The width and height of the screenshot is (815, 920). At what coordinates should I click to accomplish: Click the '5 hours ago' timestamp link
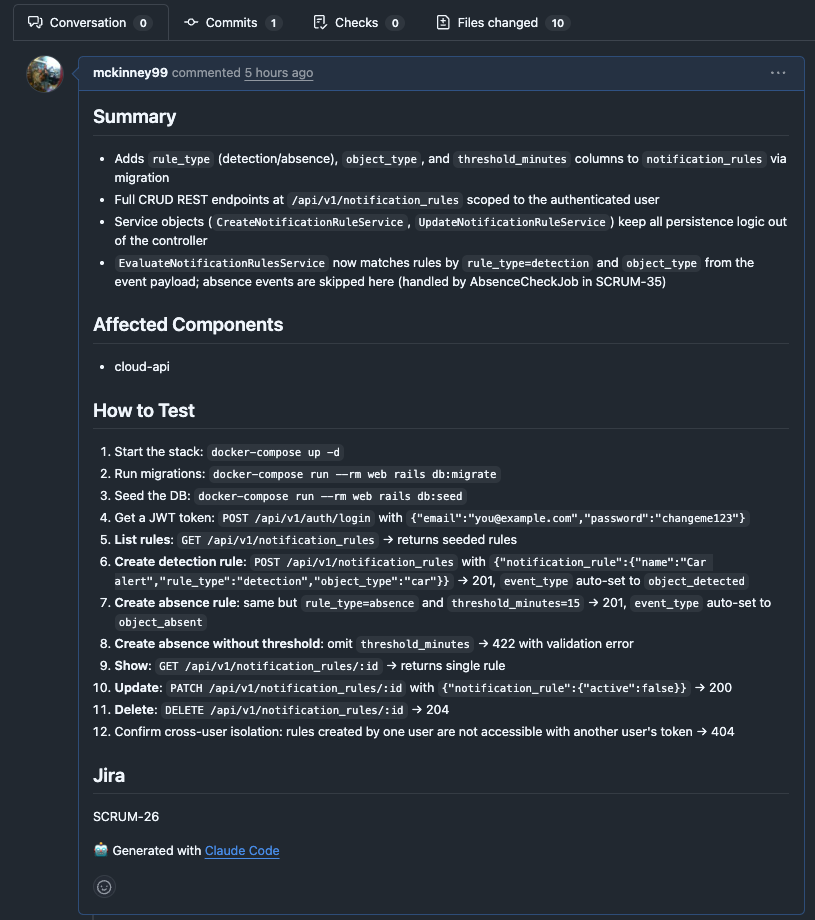(279, 73)
